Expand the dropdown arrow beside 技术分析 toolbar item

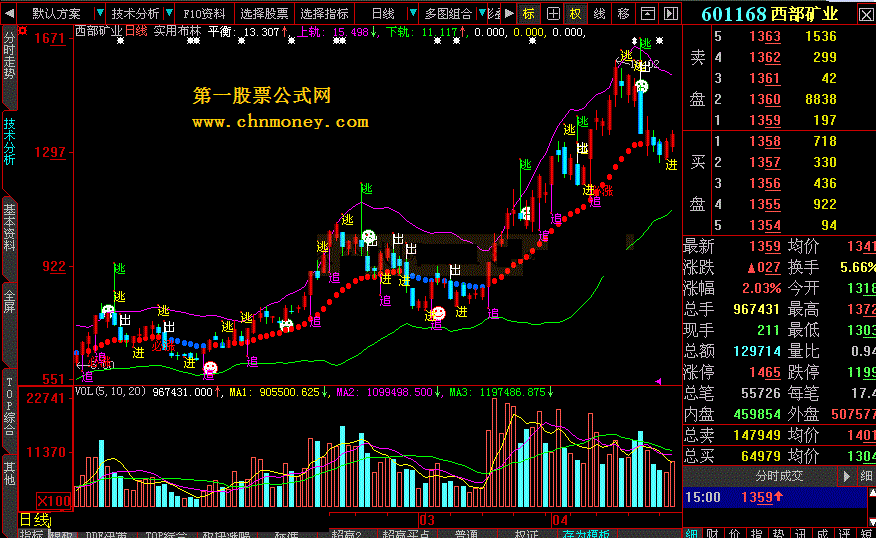(169, 13)
